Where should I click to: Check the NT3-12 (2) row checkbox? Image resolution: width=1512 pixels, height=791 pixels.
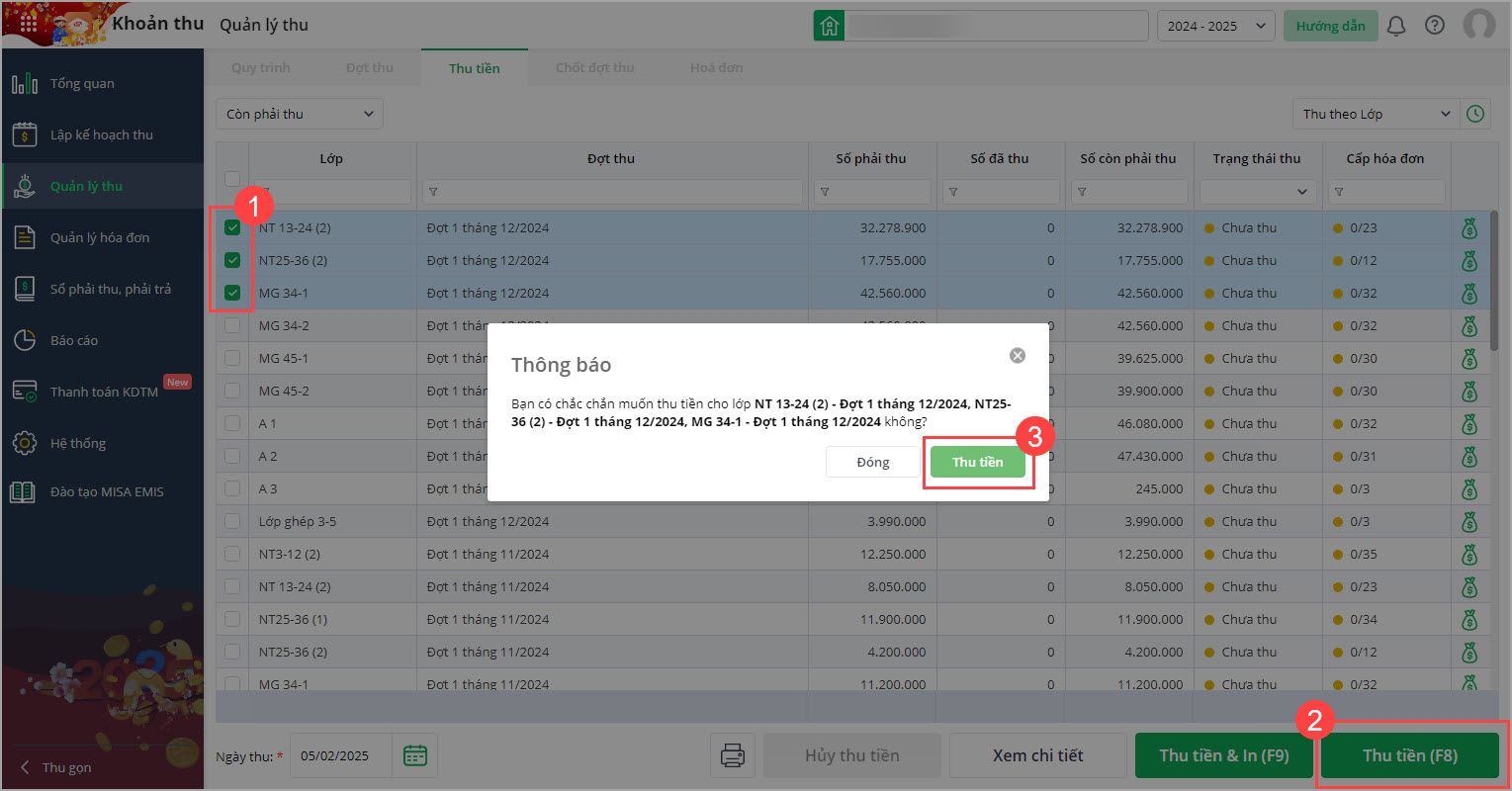click(232, 555)
